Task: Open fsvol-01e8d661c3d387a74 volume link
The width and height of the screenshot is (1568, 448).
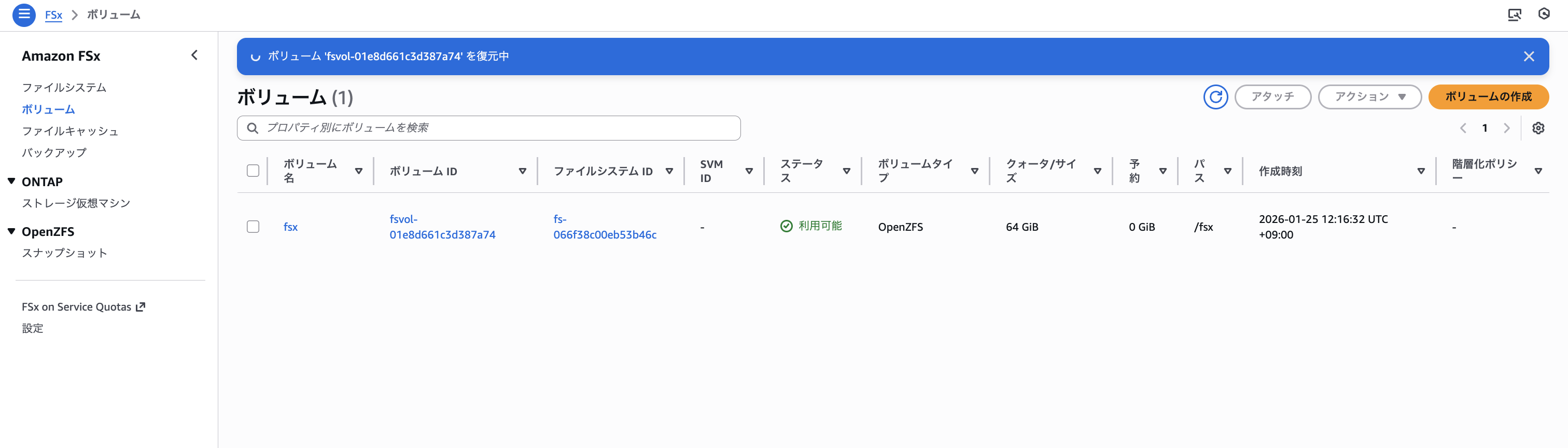Action: point(442,227)
